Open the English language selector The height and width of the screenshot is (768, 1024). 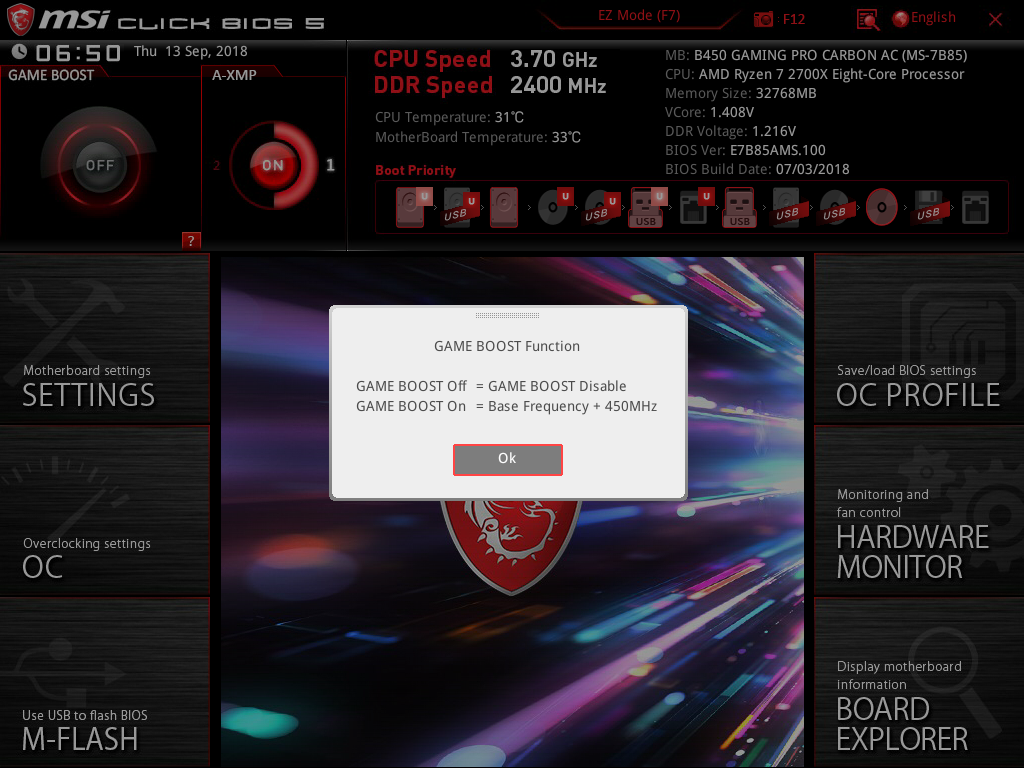(933, 18)
